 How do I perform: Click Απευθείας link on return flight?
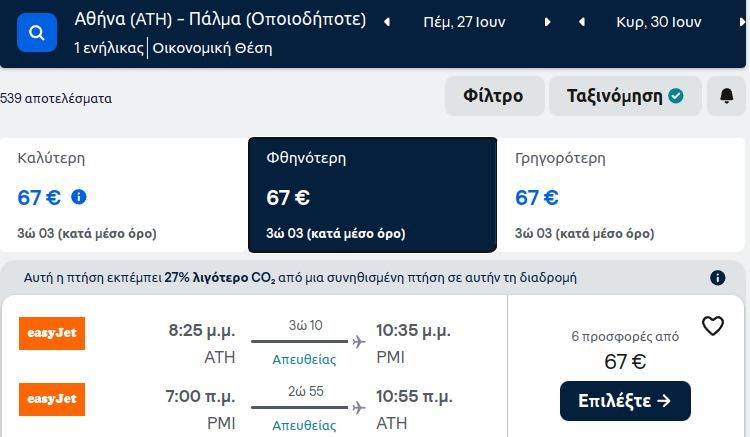304,426
